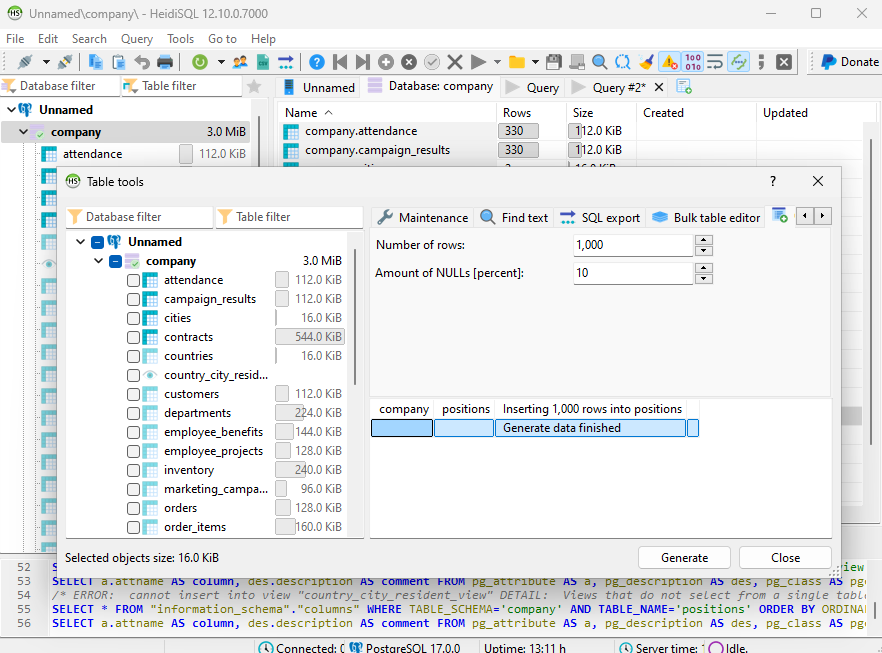882x653 pixels.
Task: Click the Print icon in toolbar
Action: coord(165,62)
